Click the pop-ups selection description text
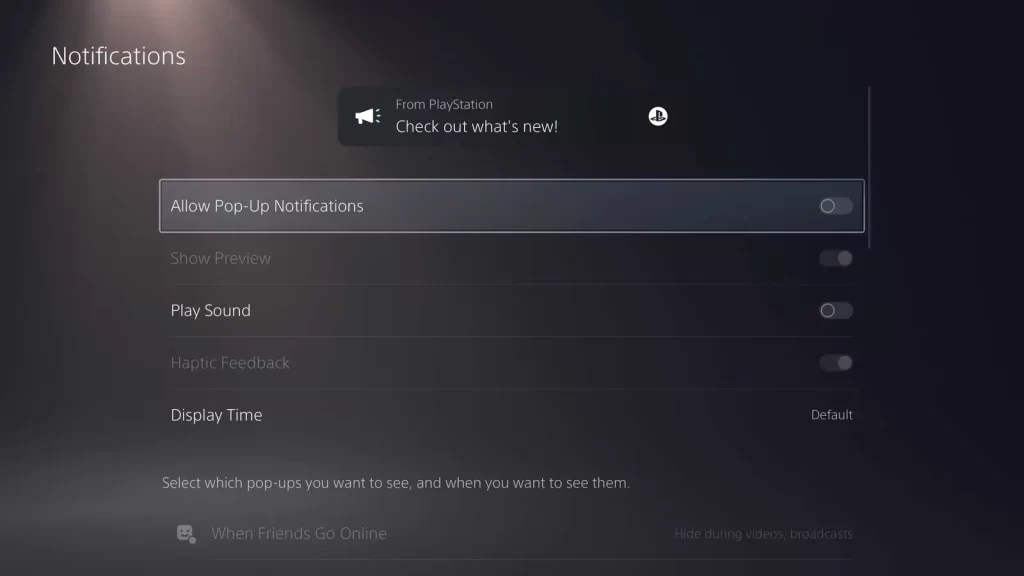The height and width of the screenshot is (576, 1024). click(396, 483)
